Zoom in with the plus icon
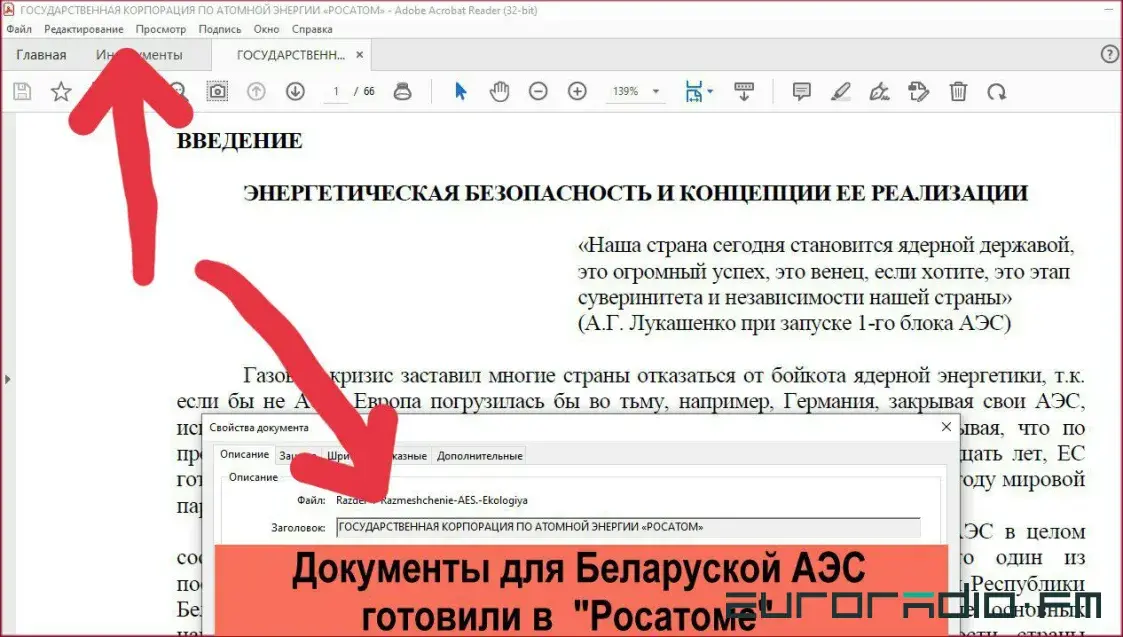The width and height of the screenshot is (1123, 637). [577, 92]
